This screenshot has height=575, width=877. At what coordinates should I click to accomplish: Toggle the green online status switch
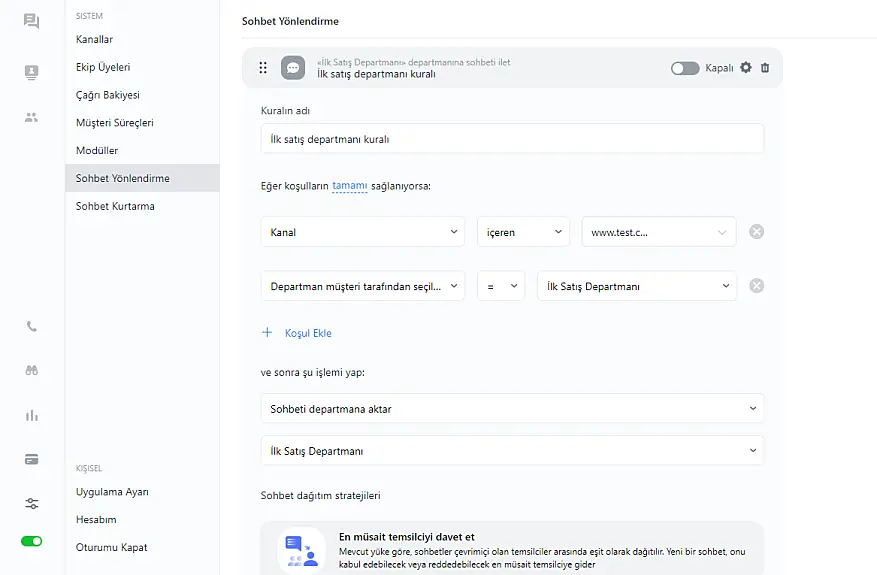32,541
